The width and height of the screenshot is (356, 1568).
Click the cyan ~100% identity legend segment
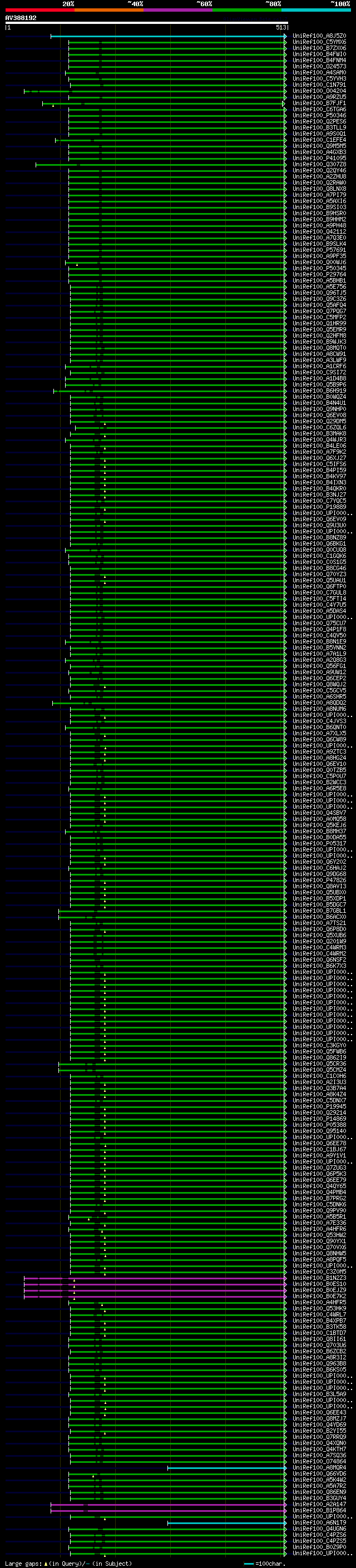click(316, 10)
